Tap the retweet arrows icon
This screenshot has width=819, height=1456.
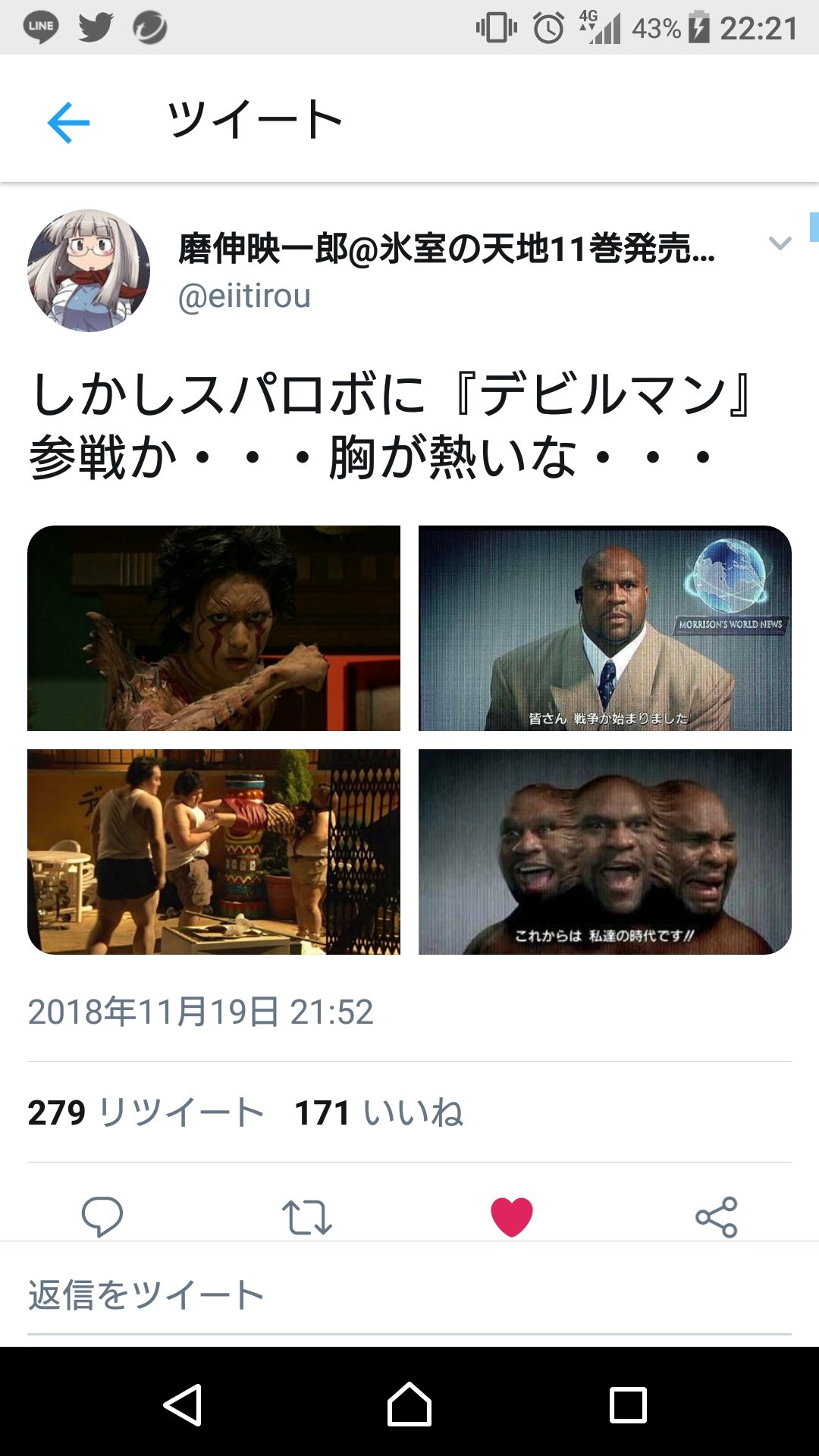click(x=306, y=1217)
